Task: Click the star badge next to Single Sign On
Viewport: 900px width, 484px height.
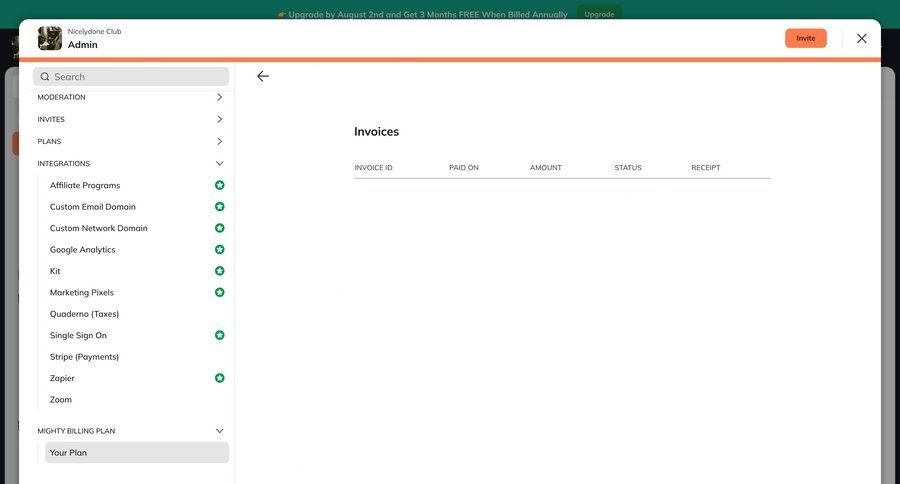Action: 219,335
